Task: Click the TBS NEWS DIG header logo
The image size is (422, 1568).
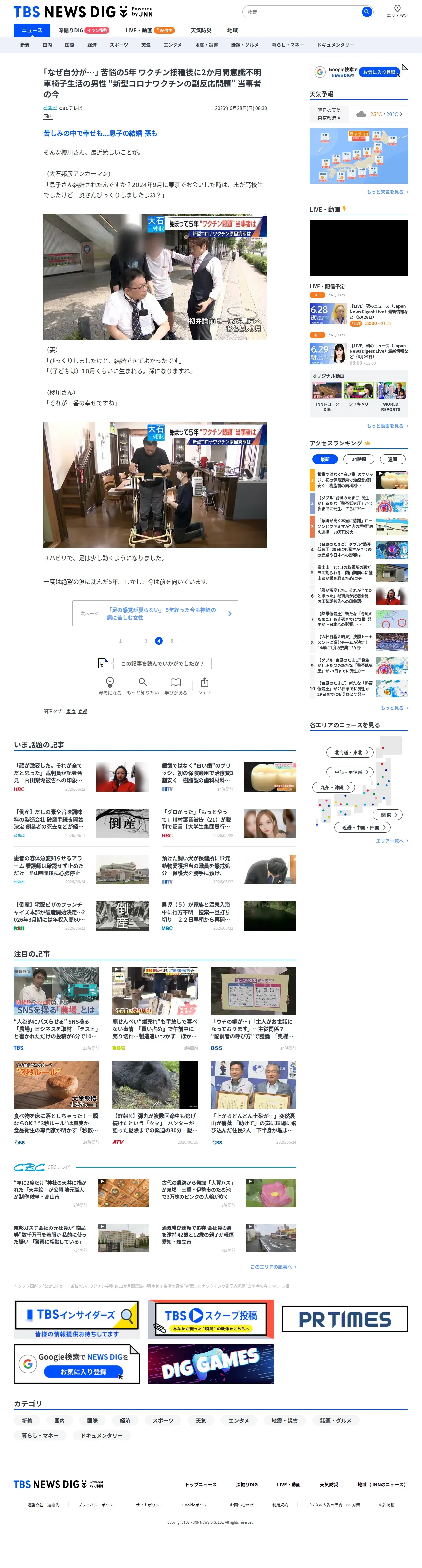Action: pos(83,12)
